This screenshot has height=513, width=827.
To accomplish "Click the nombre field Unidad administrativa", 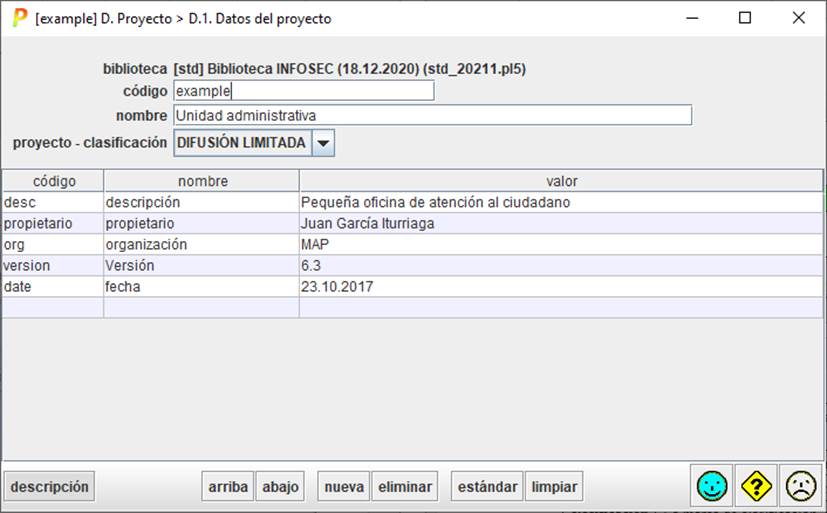I will click(x=431, y=116).
